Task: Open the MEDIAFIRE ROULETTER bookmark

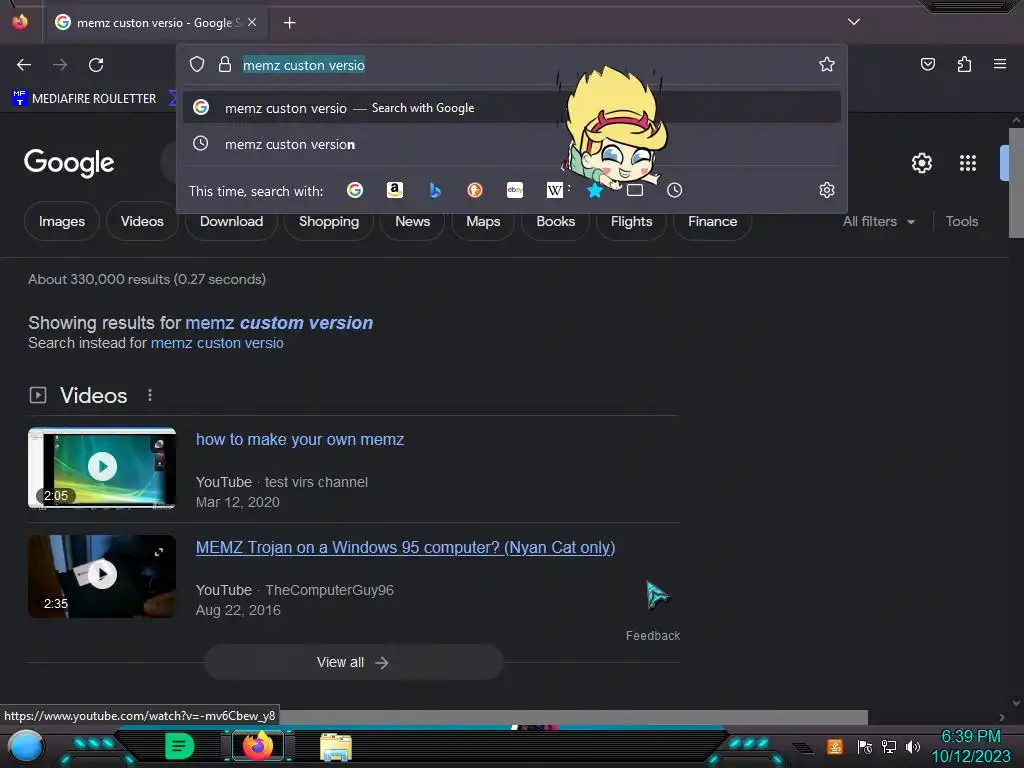Action: [x=84, y=99]
